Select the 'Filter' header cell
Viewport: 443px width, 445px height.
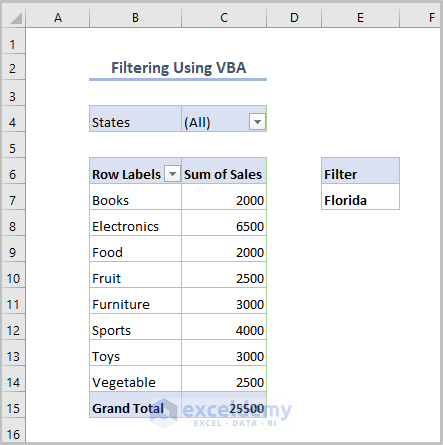(360, 171)
